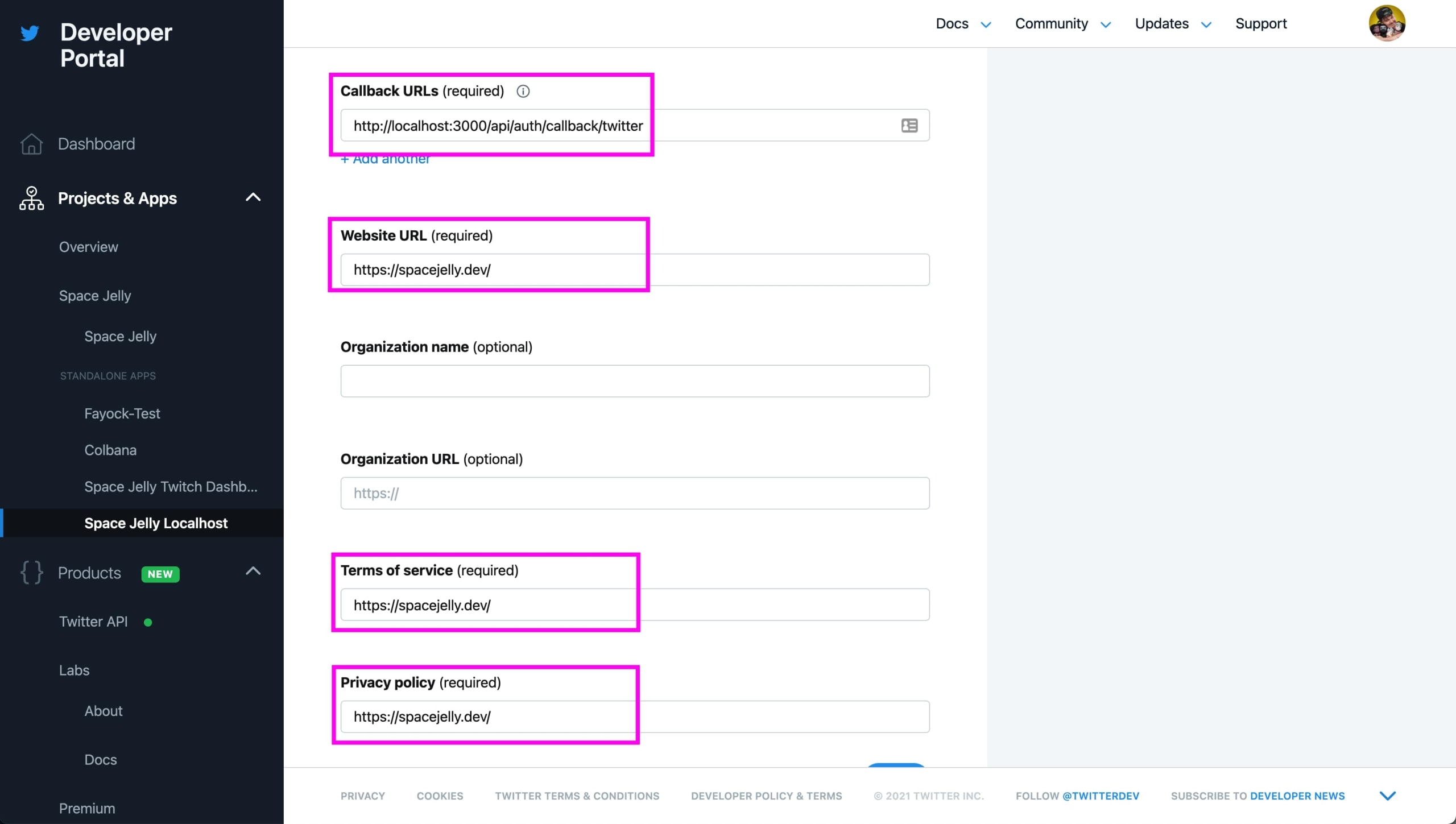Open the Community menu
The image size is (1456, 824).
coord(1051,23)
